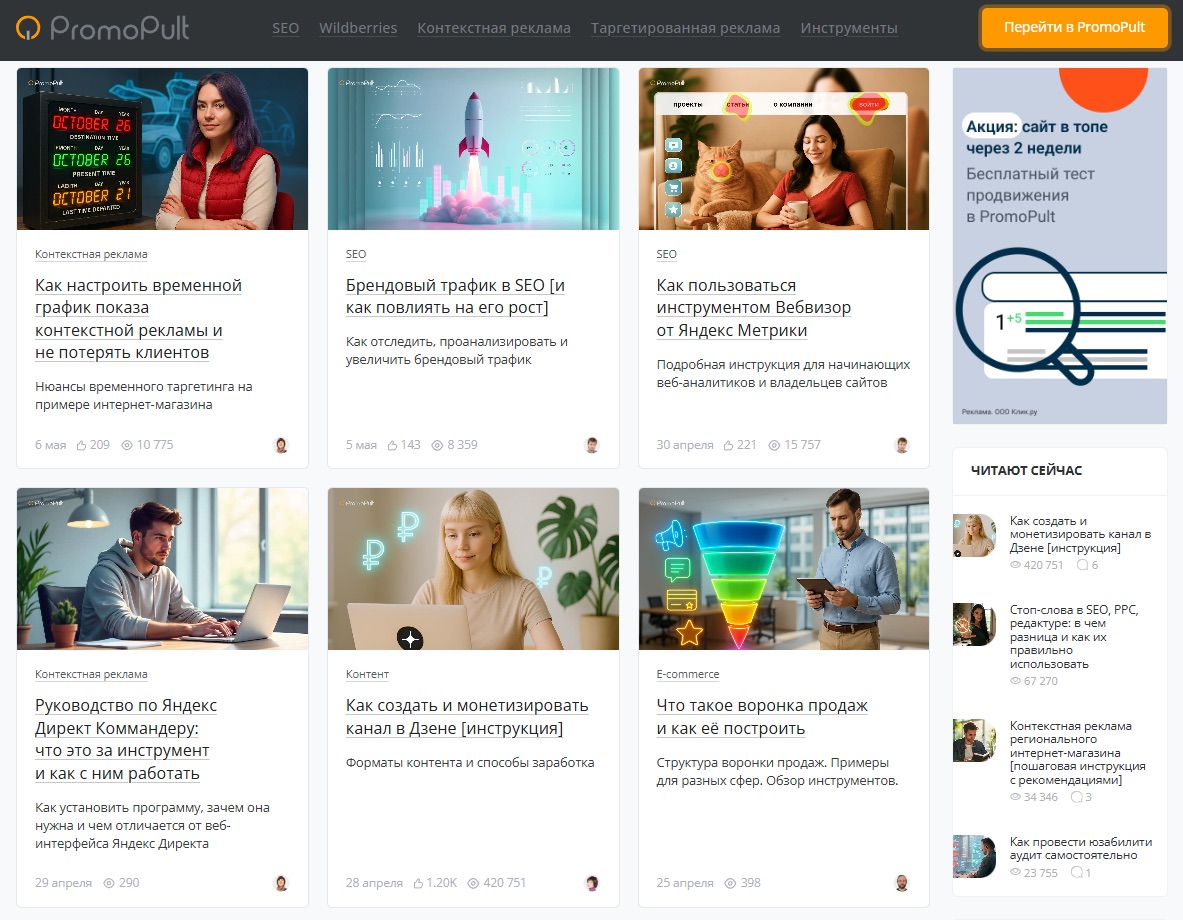Click sidebar eye icon showing 23 755
This screenshot has width=1183, height=920.
[1015, 872]
